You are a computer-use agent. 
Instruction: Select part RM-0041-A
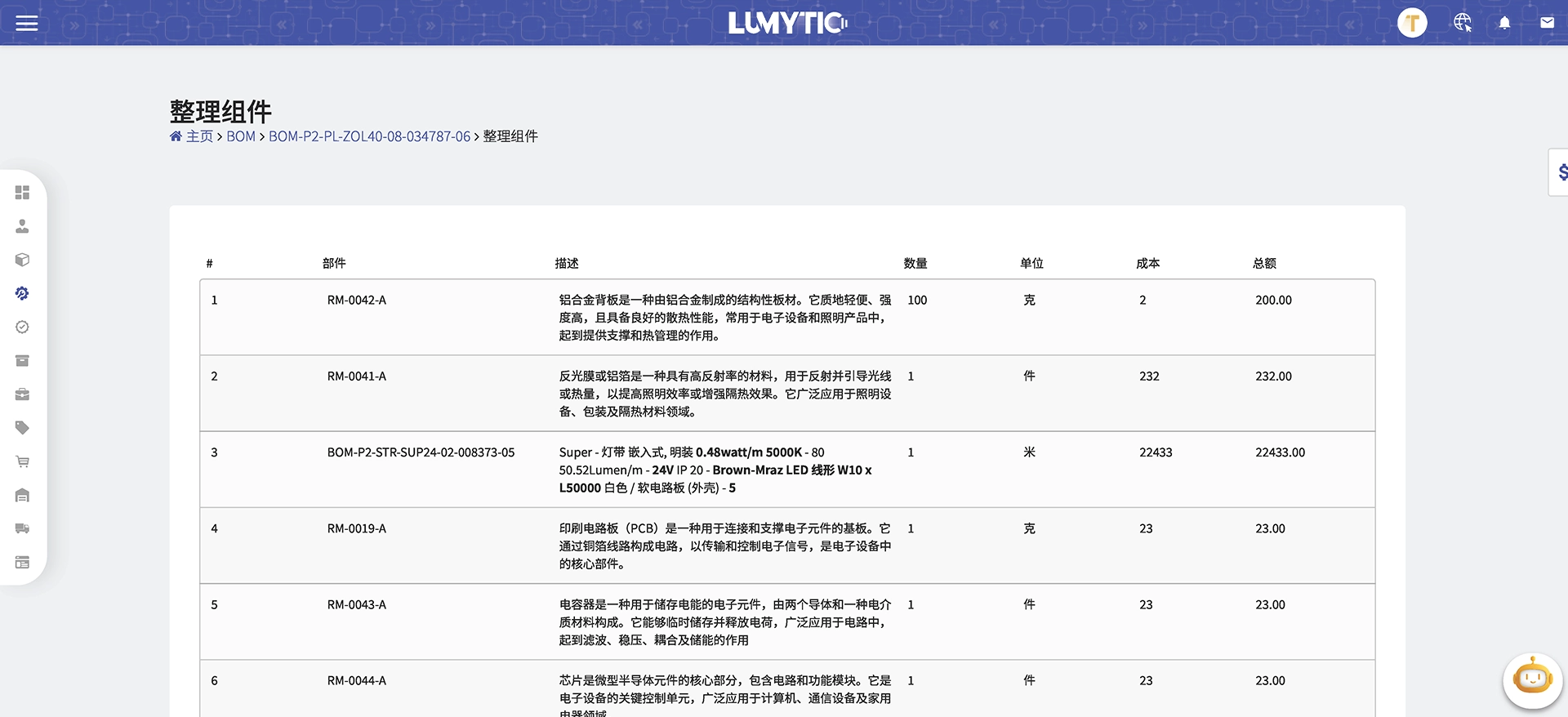click(357, 376)
